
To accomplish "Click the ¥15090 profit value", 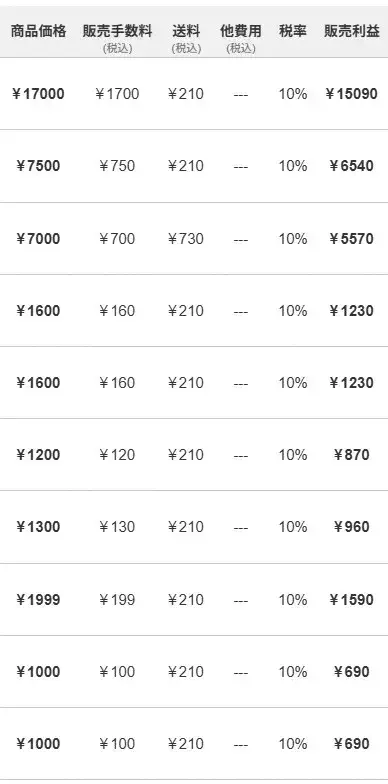I will 352,94.
